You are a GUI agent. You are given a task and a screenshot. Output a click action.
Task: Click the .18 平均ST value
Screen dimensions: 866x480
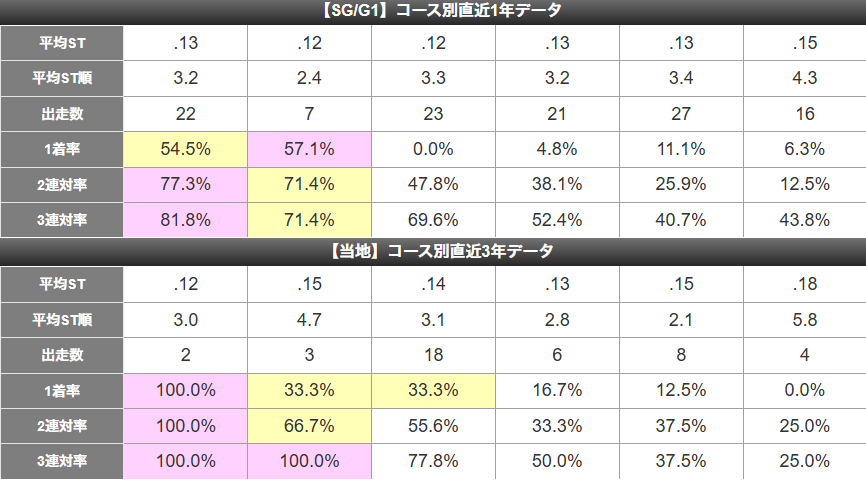click(805, 284)
